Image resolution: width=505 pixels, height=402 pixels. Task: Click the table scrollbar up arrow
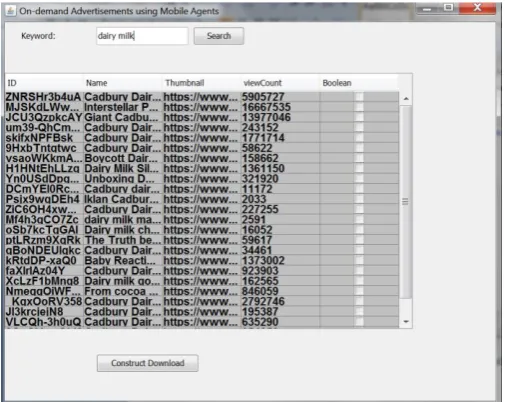[406, 99]
